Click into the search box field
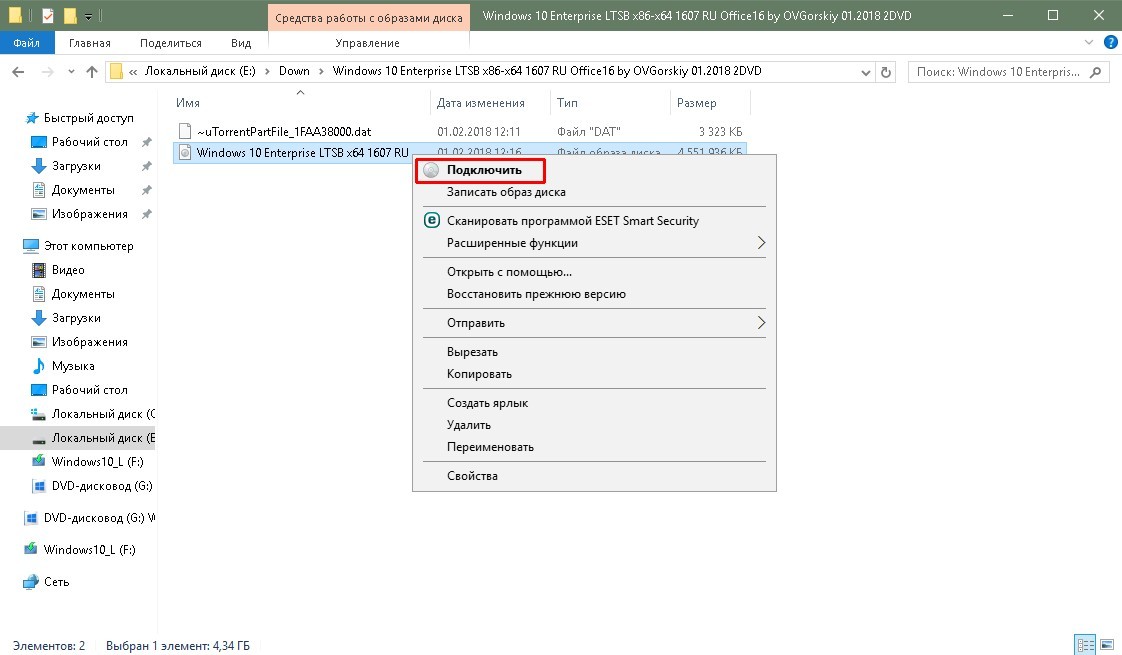1122x655 pixels. pyautogui.click(x=1008, y=72)
